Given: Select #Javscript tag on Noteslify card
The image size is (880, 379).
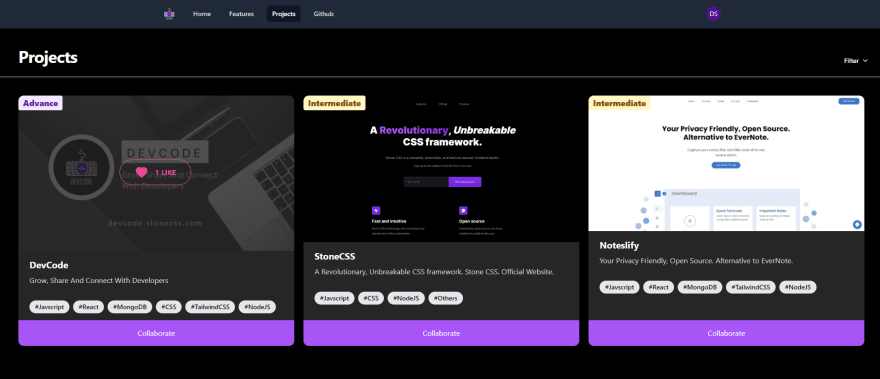Looking at the screenshot, I should (620, 287).
